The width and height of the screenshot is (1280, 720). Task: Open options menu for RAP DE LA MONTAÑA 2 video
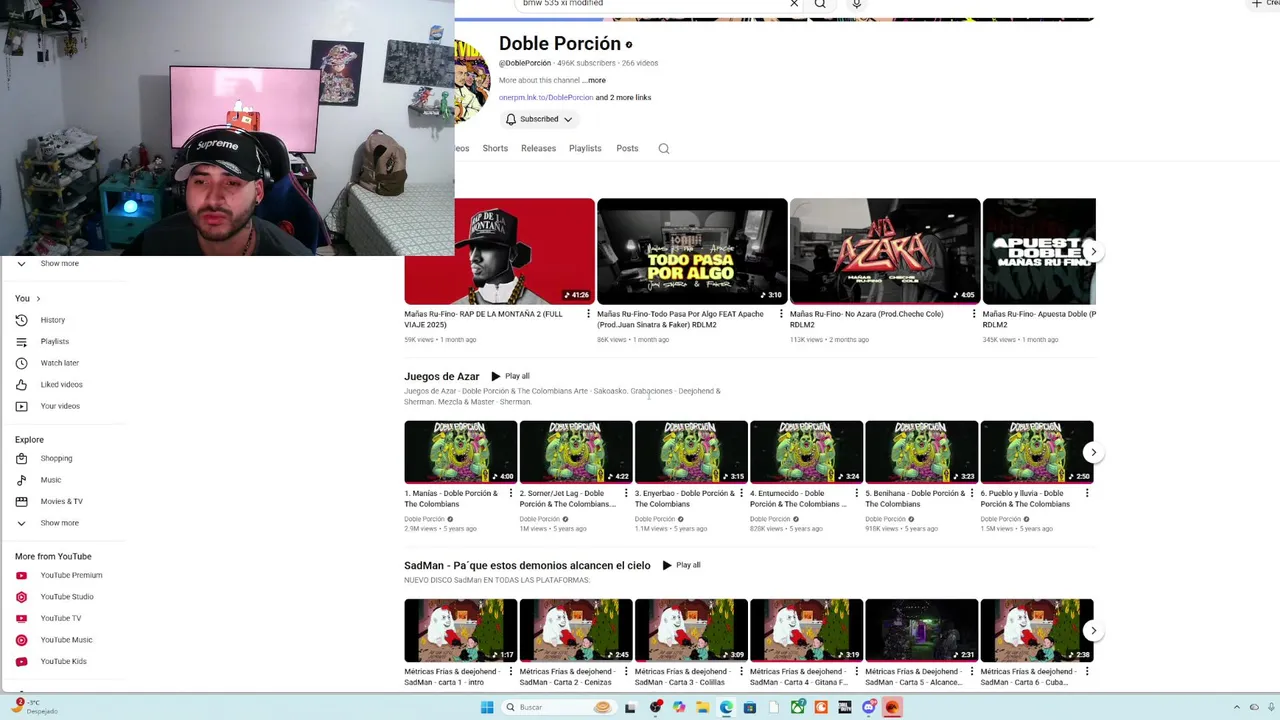point(588,314)
